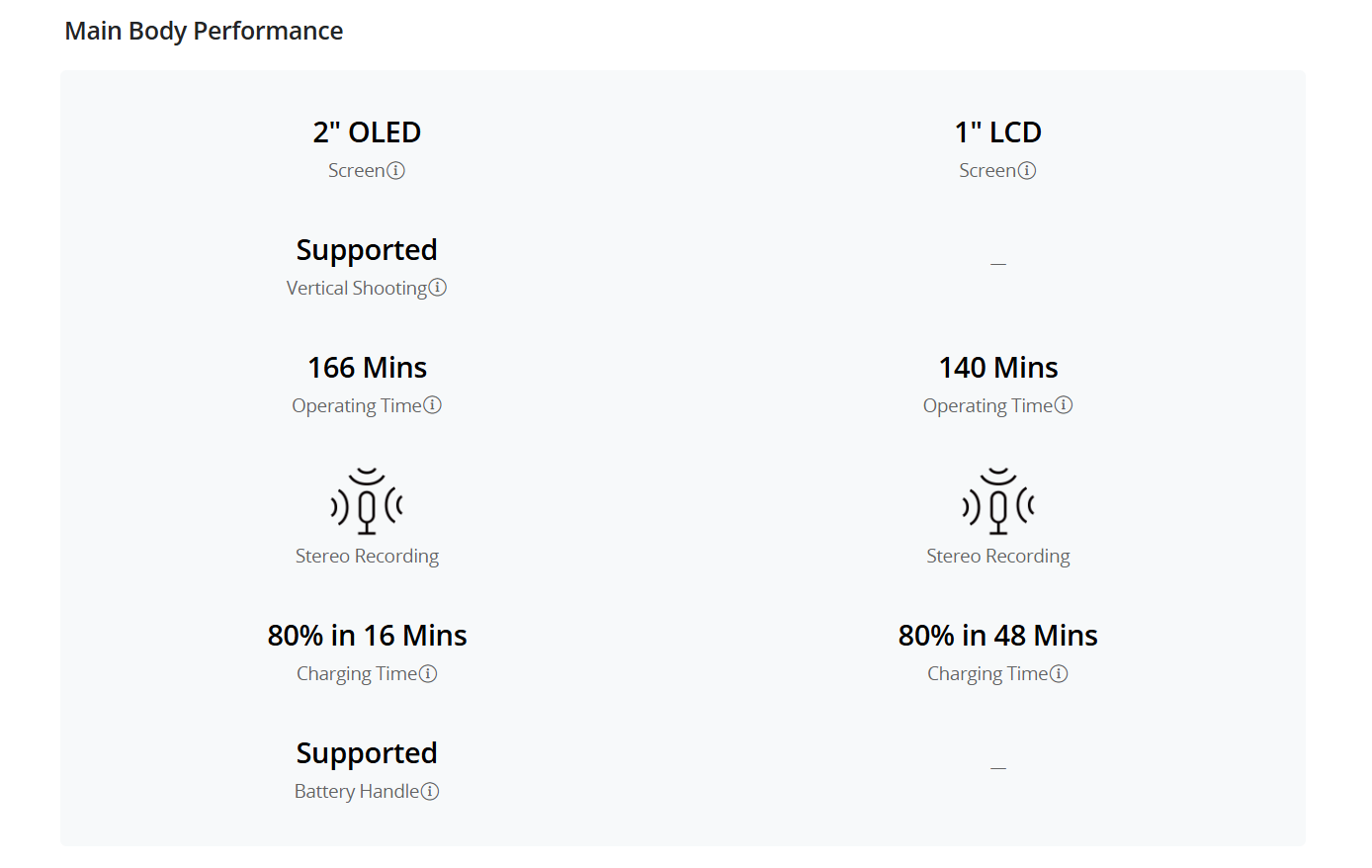The image size is (1372, 868).
Task: Select the 1" LCD screen value
Action: point(998,131)
